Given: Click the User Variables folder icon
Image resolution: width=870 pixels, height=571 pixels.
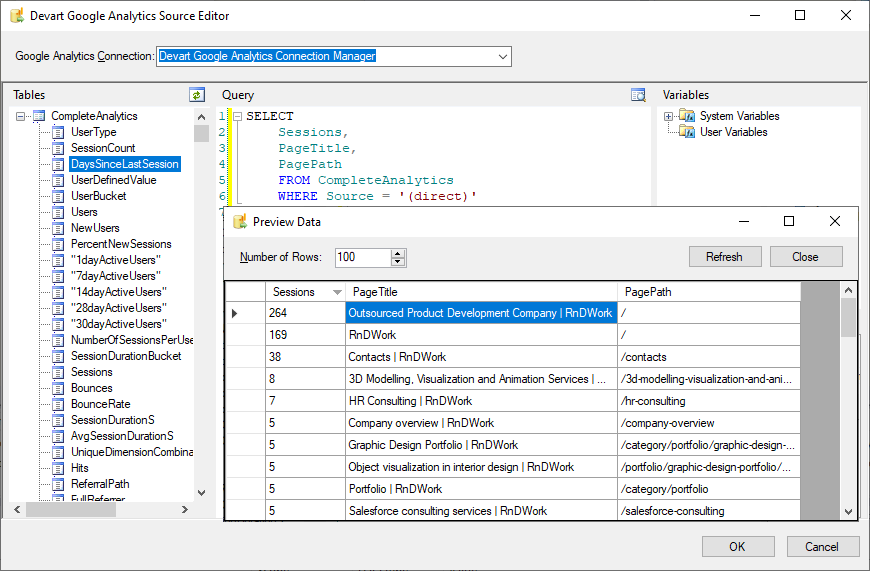Looking at the screenshot, I should point(687,132).
